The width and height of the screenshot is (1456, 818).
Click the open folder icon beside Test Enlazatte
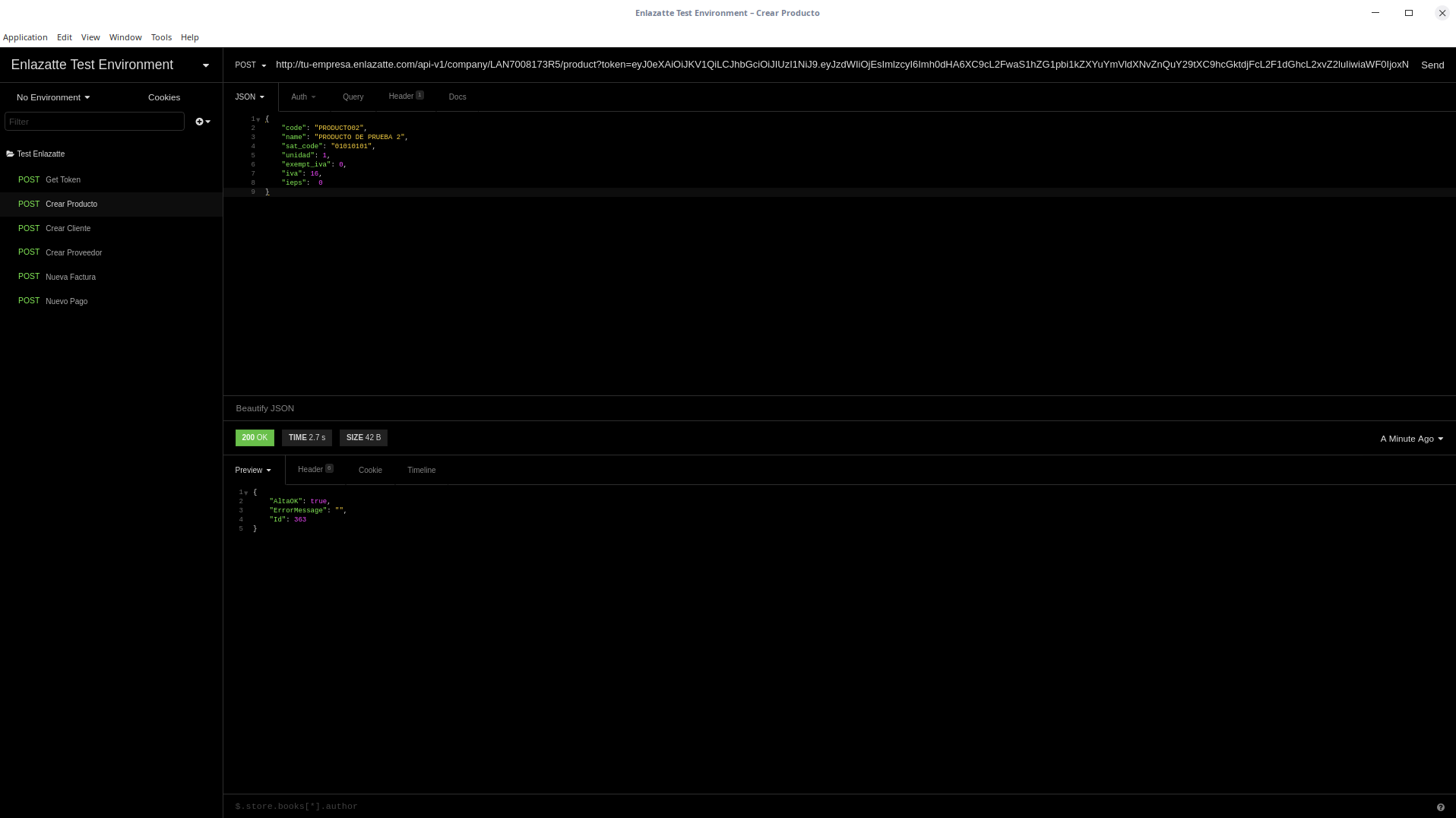[11, 154]
